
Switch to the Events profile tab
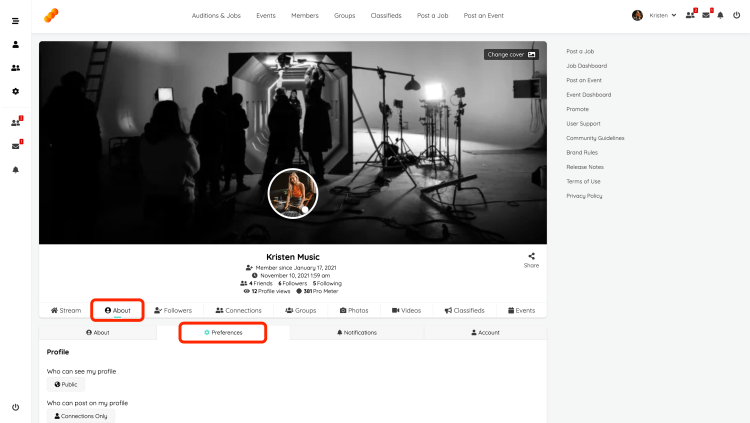(x=521, y=311)
